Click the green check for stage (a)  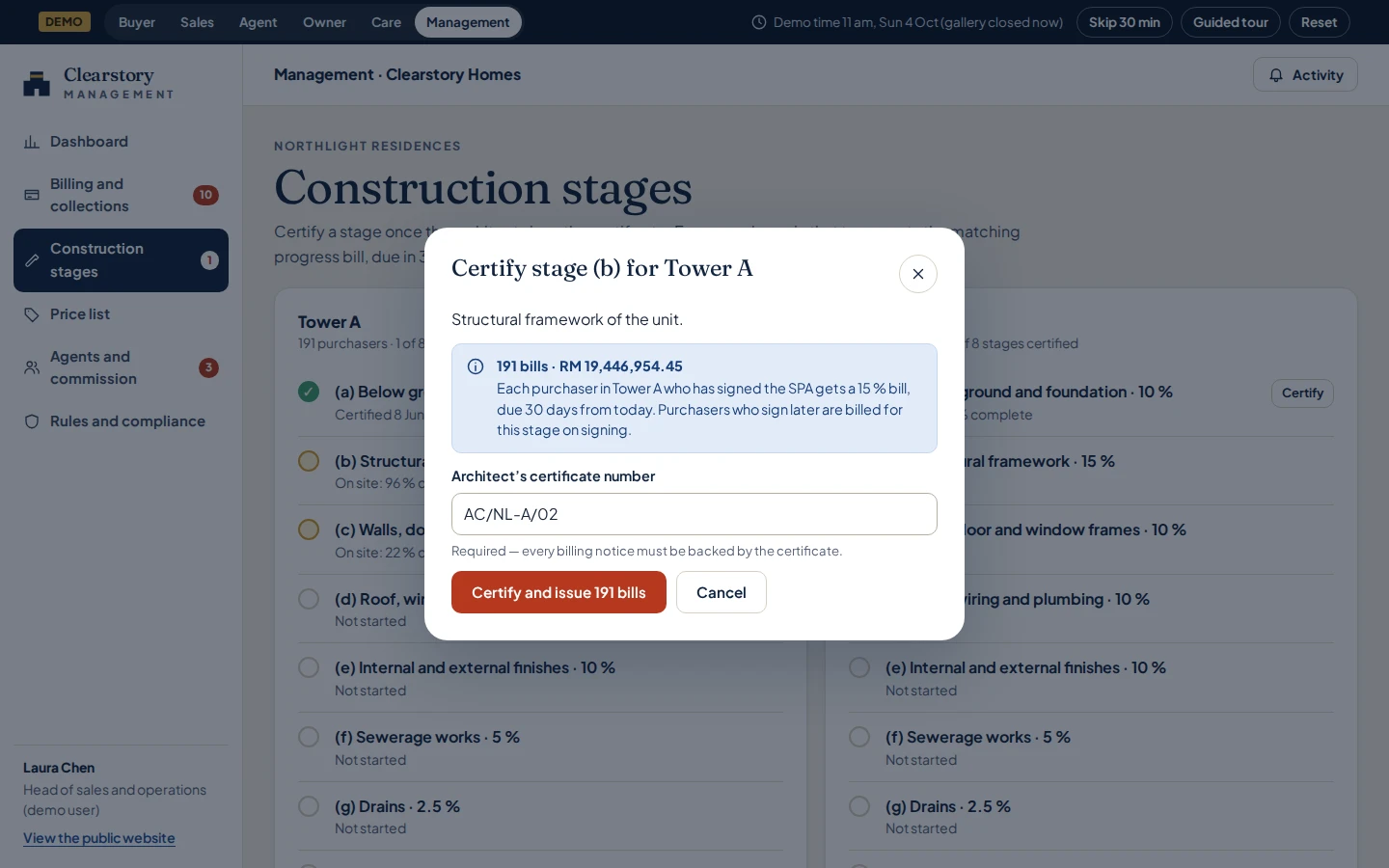[309, 392]
